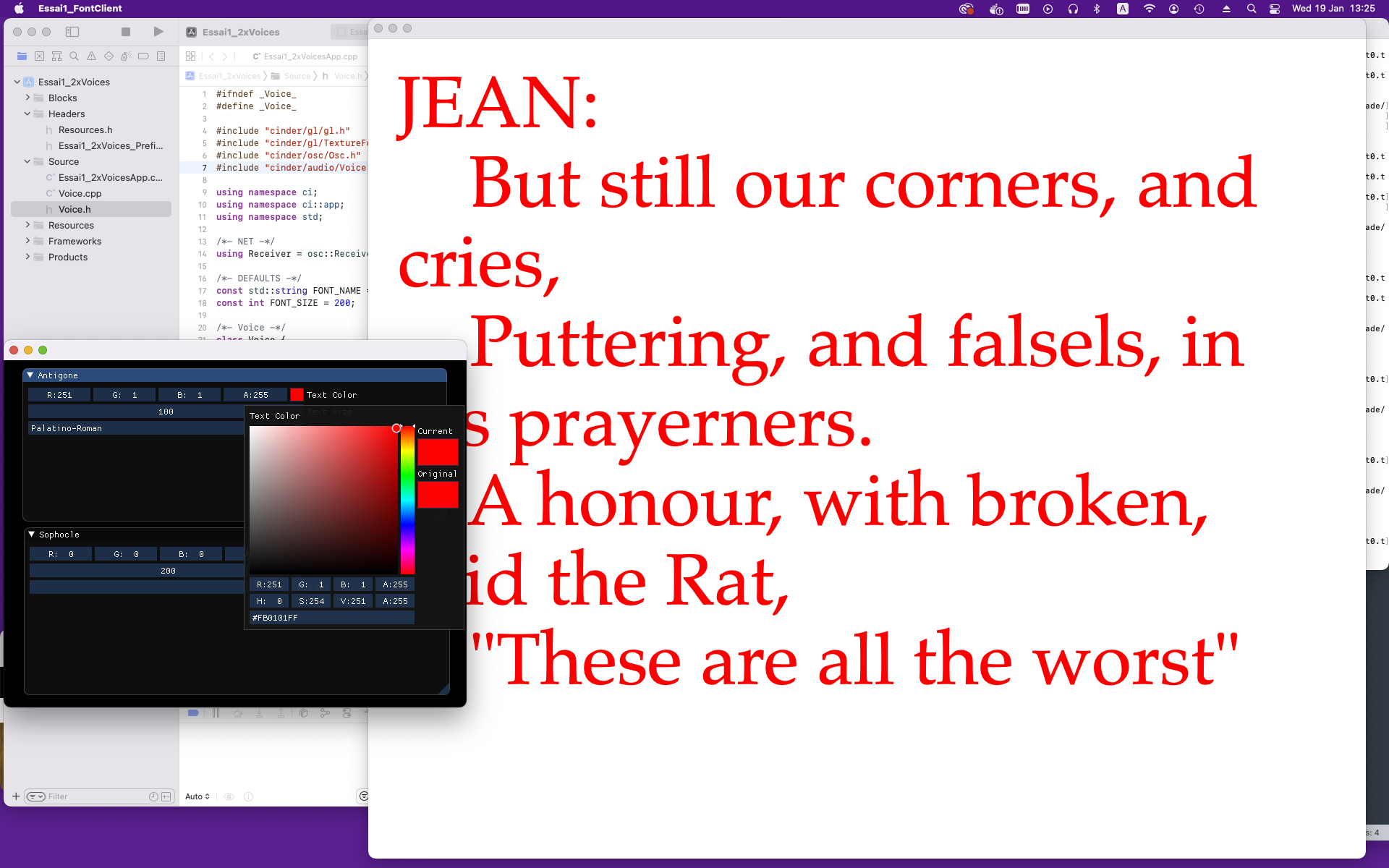Open the Essai1_2xVoicesApp.cpp editor tab

pos(305,56)
